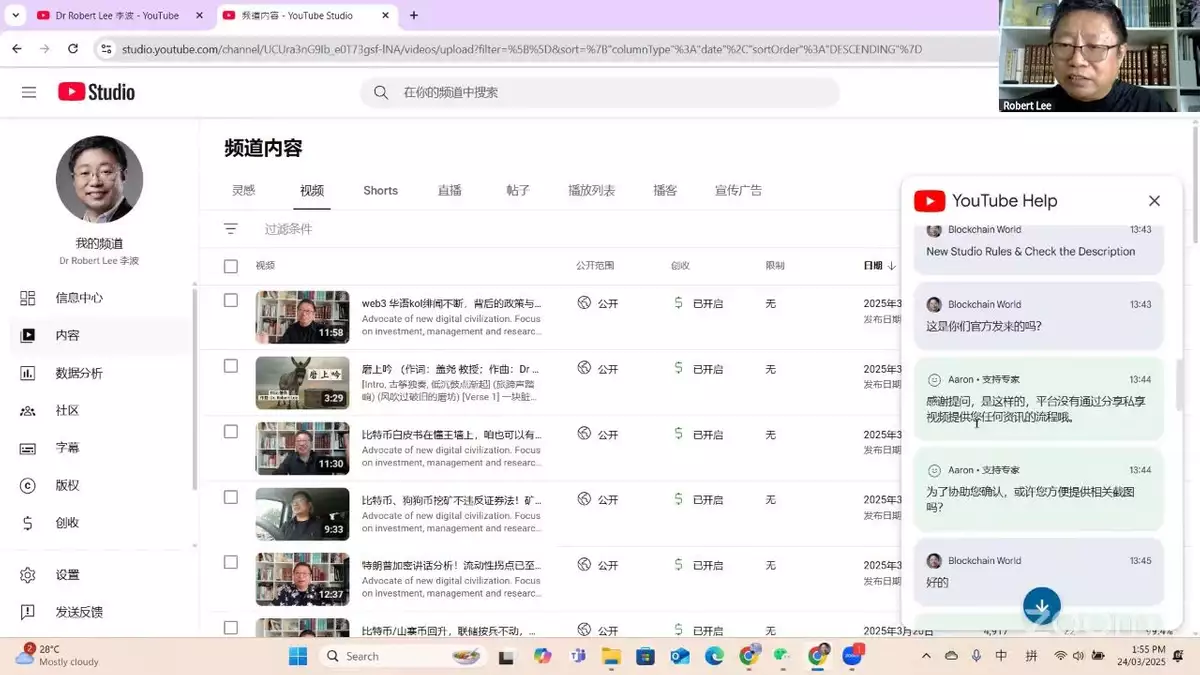Open the web3 华语kol video title link
This screenshot has width=1200, height=675.
point(452,303)
